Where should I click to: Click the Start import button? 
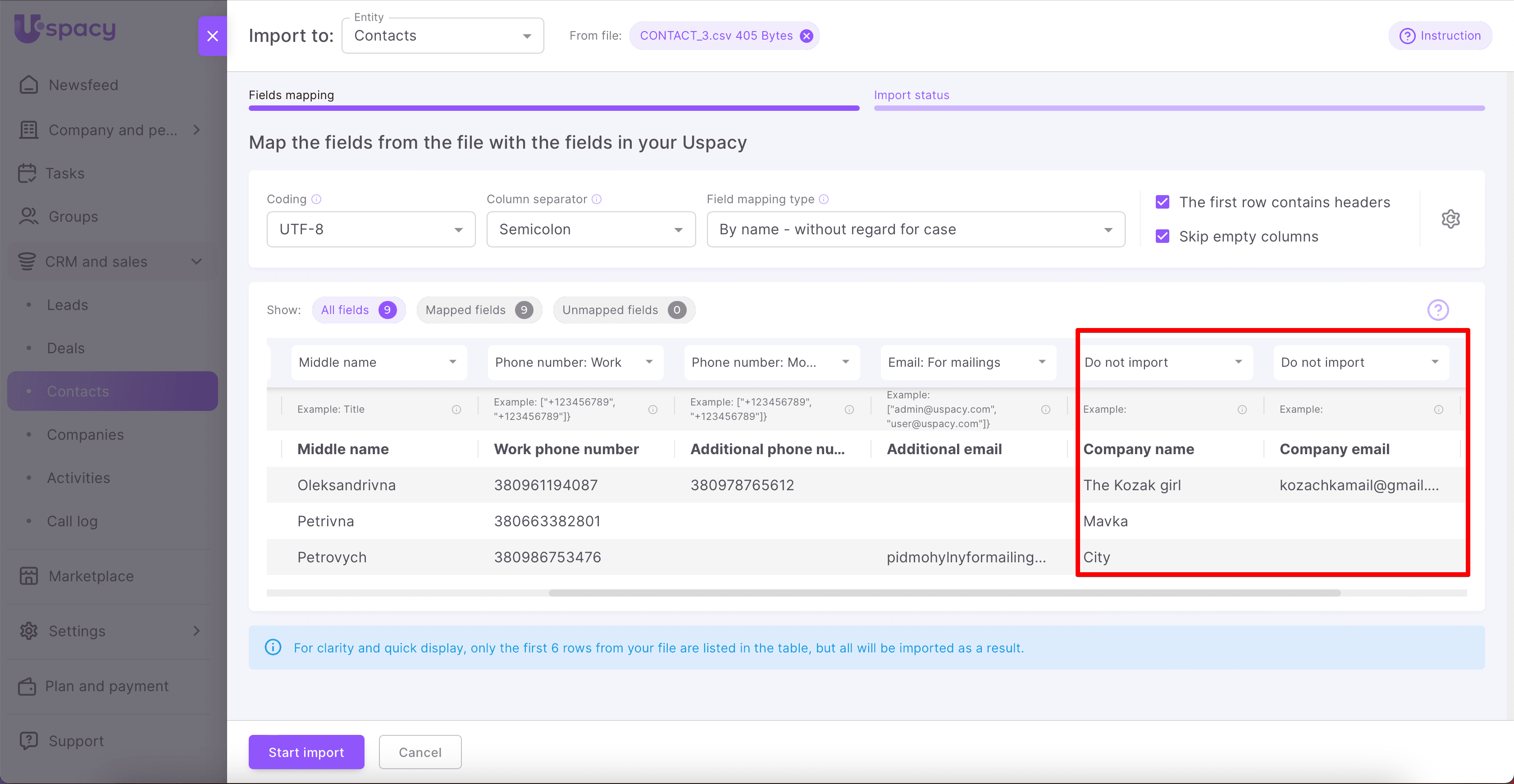(x=306, y=752)
